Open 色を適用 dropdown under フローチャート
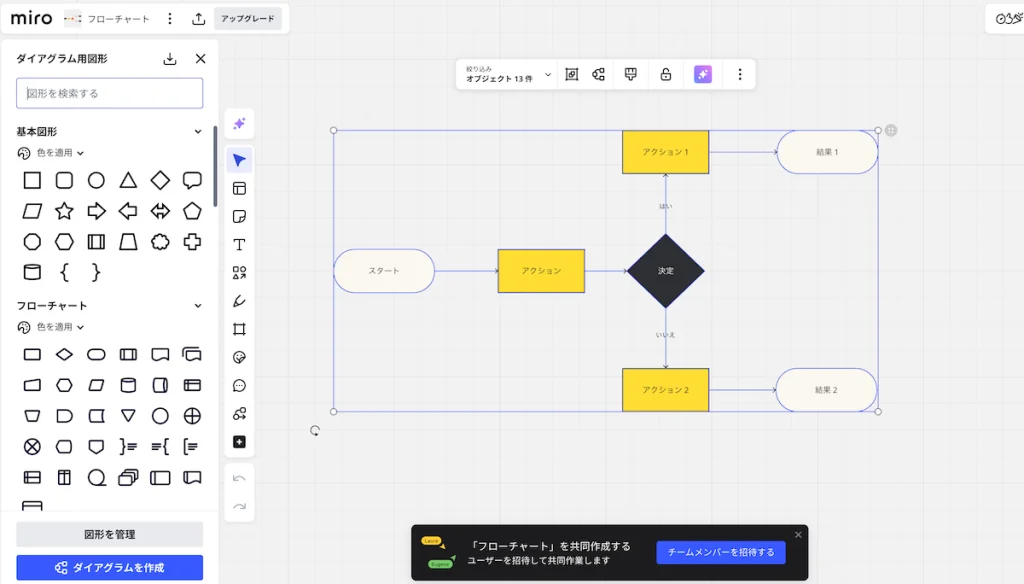Image resolution: width=1024 pixels, height=584 pixels. tap(51, 327)
